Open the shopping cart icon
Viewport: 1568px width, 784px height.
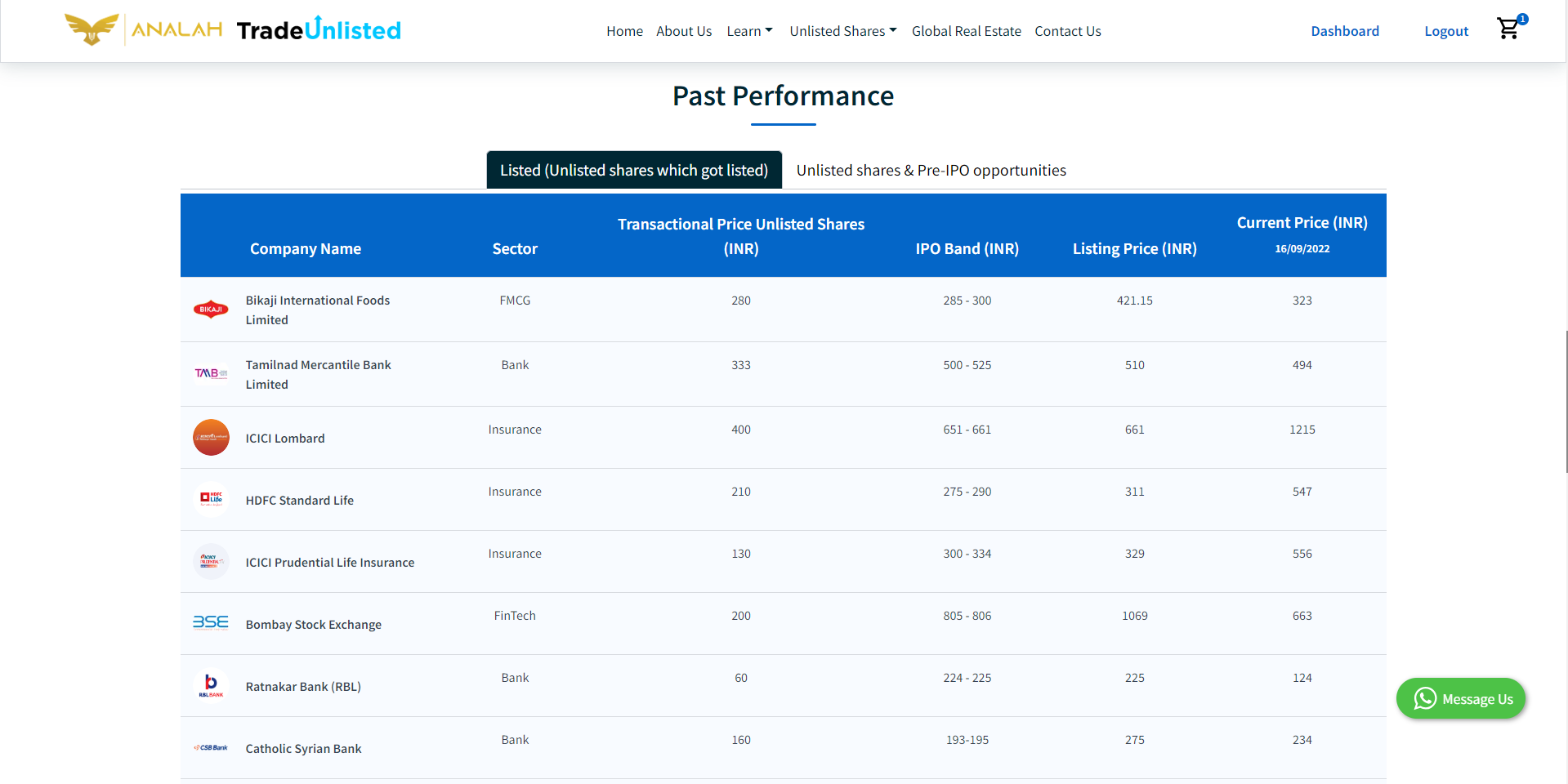pos(1508,29)
